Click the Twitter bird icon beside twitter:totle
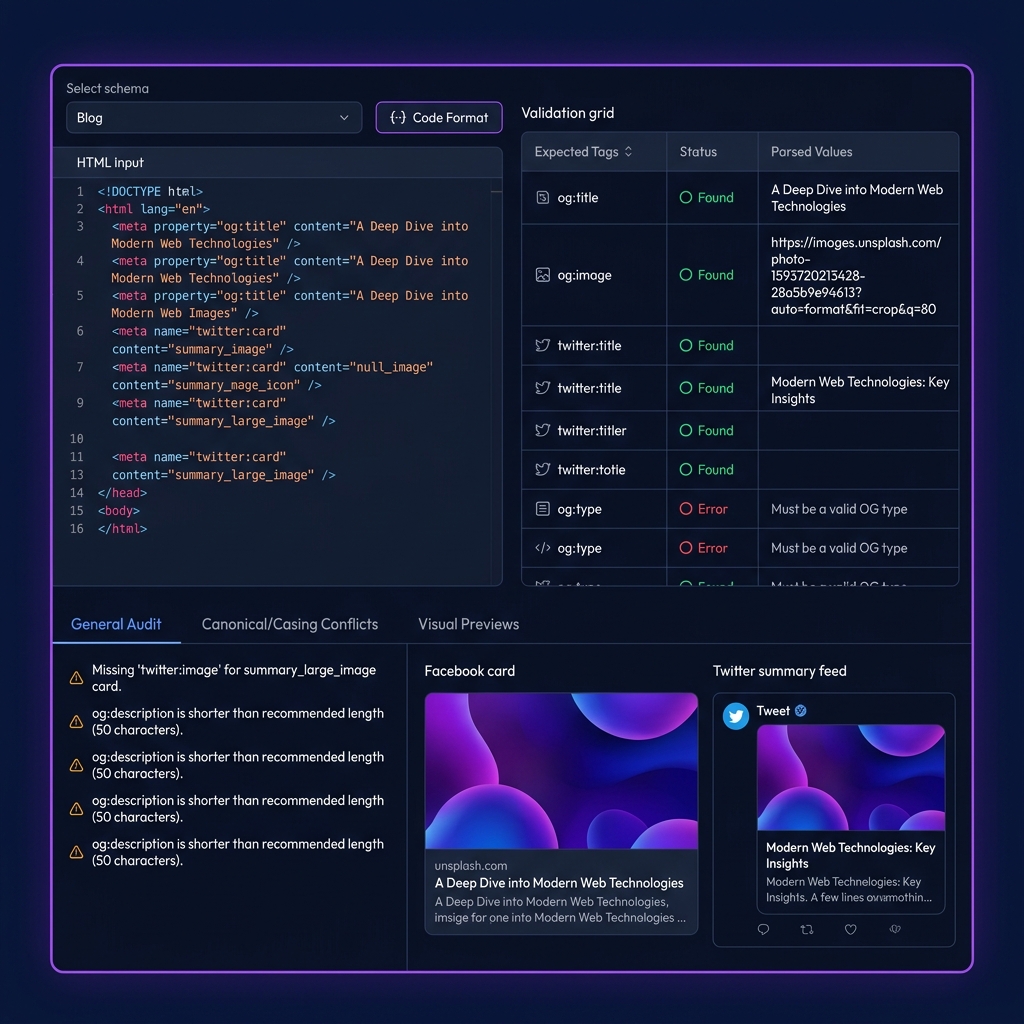This screenshot has height=1024, width=1024. point(543,470)
